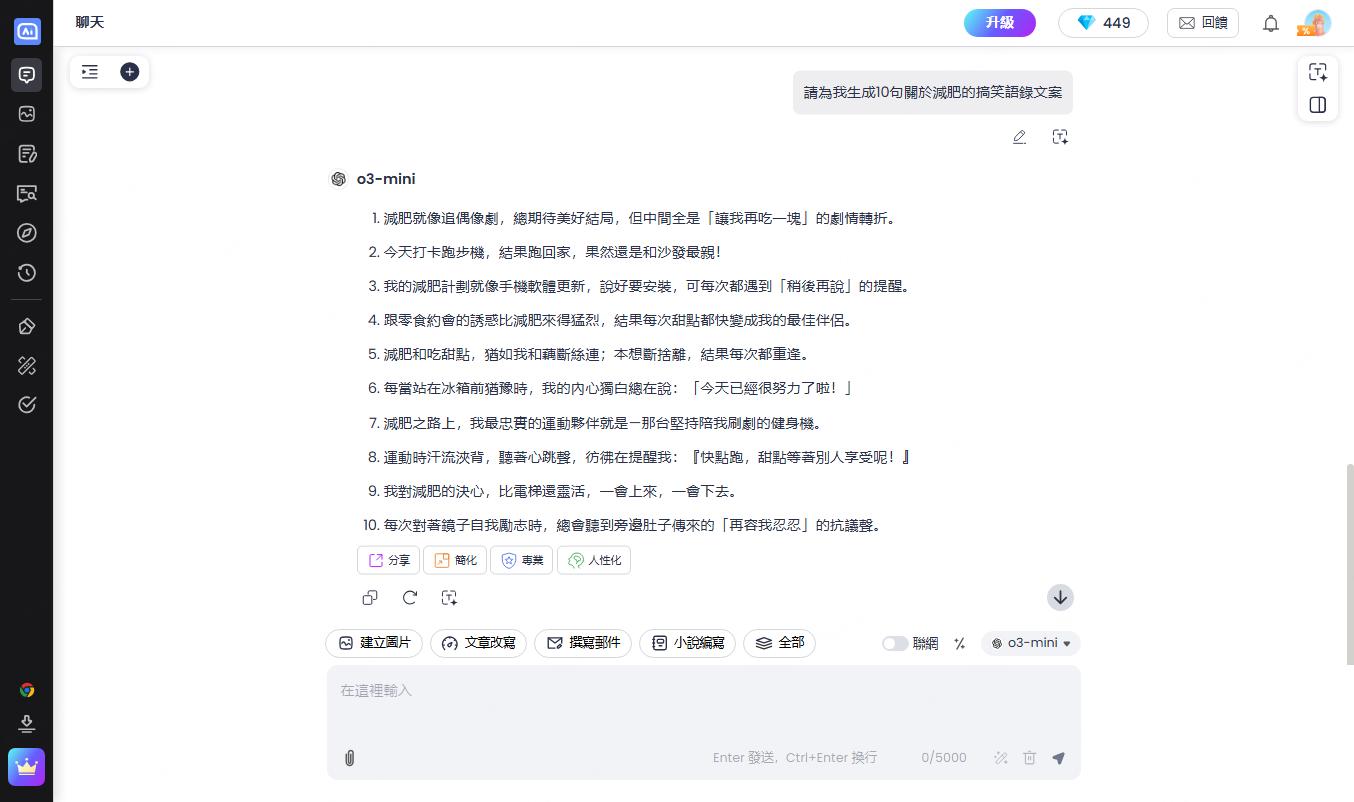Click response line 6 about 冰箱前猶豫

tap(618, 388)
